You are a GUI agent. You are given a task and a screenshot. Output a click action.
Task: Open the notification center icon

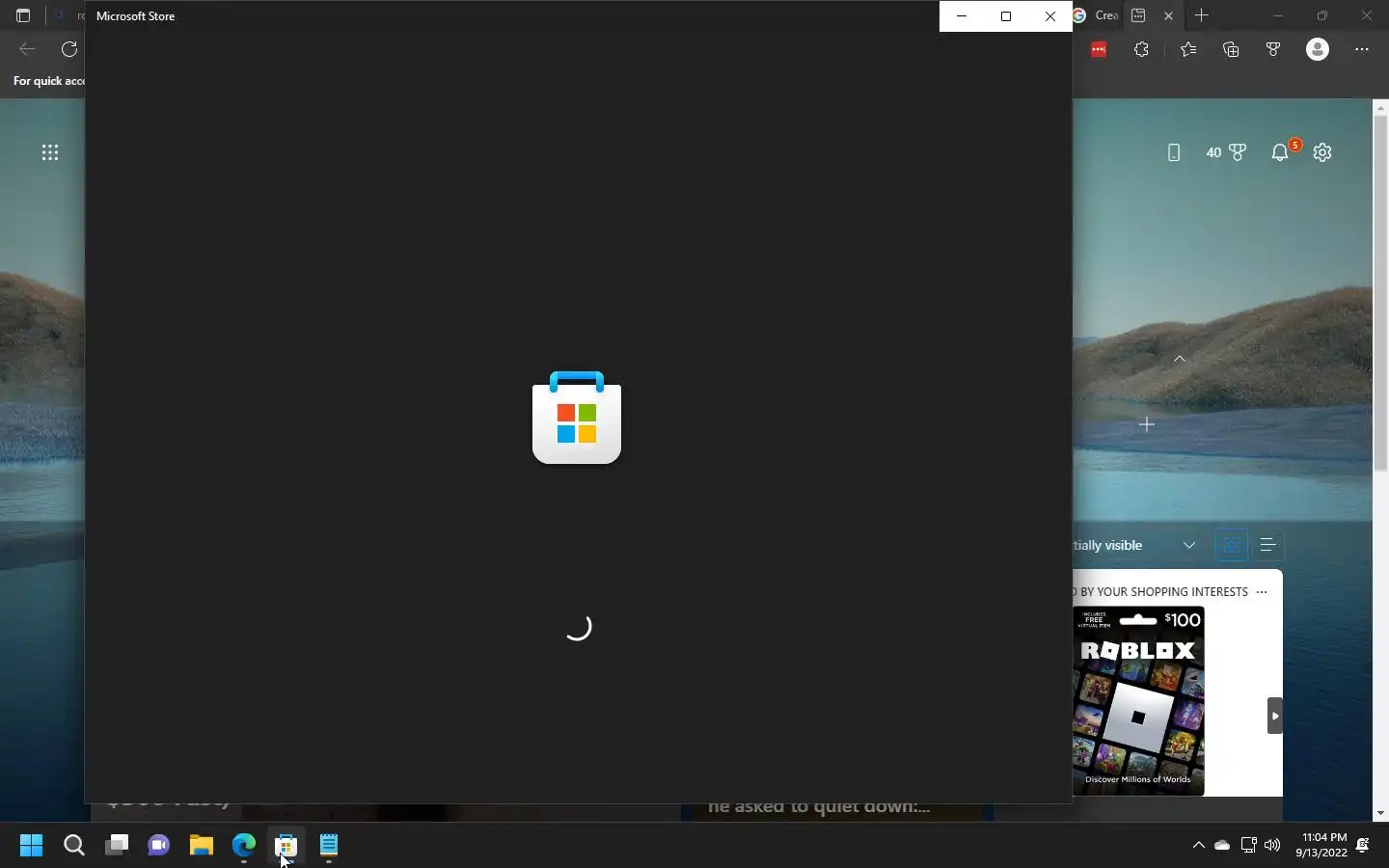[1363, 845]
